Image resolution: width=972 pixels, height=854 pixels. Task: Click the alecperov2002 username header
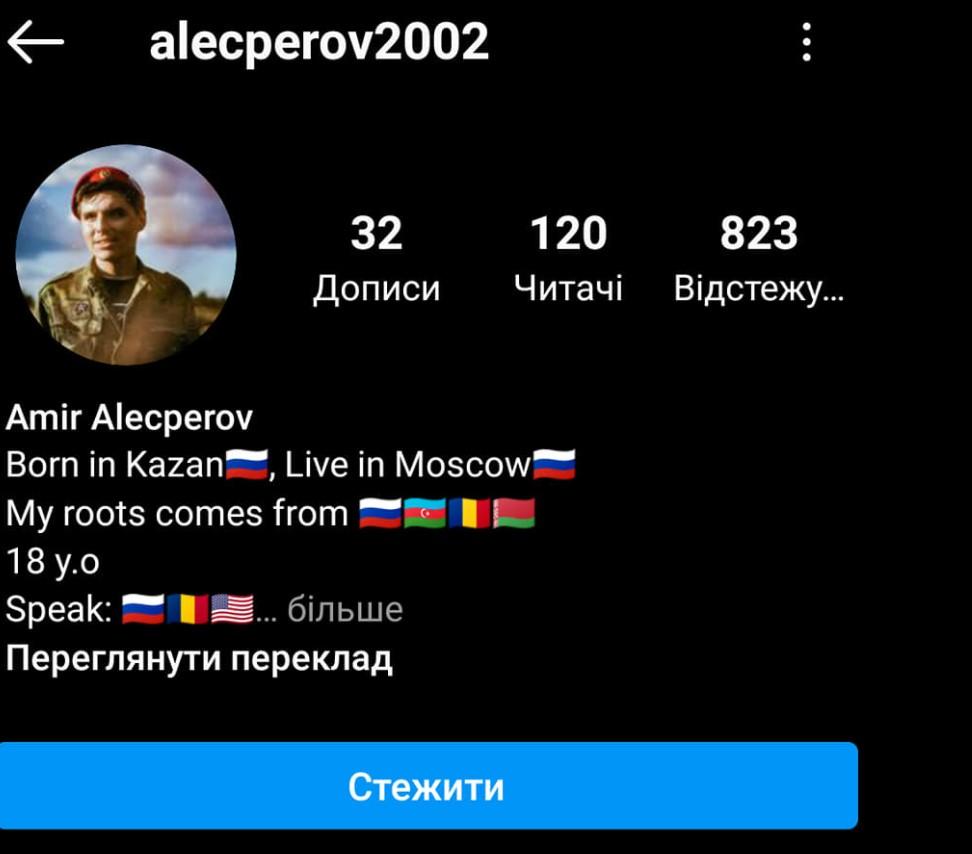coord(319,42)
